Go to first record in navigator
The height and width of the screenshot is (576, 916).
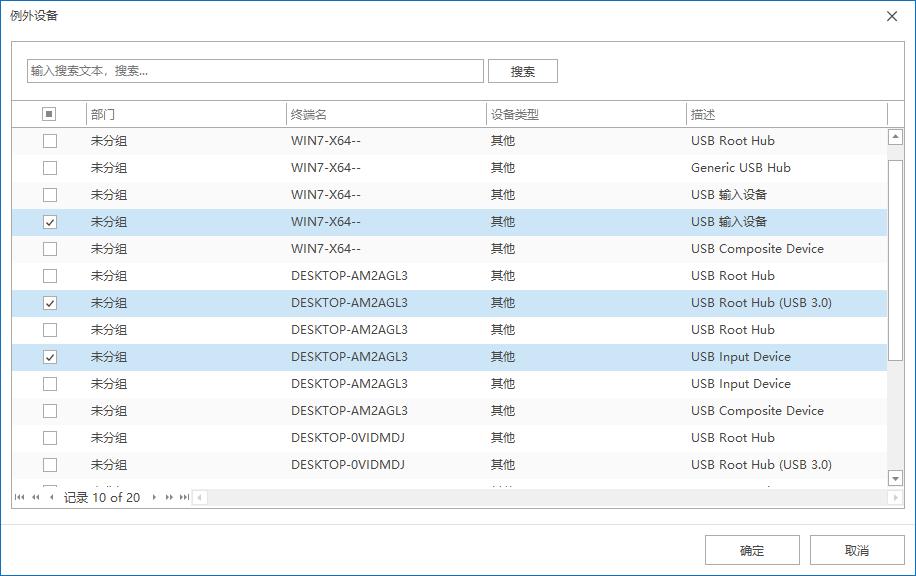[20, 497]
